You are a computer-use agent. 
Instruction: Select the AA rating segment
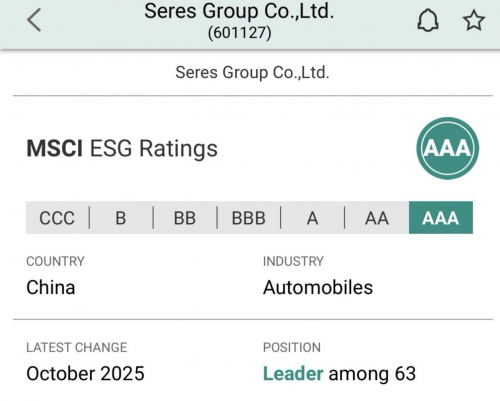[x=377, y=218]
